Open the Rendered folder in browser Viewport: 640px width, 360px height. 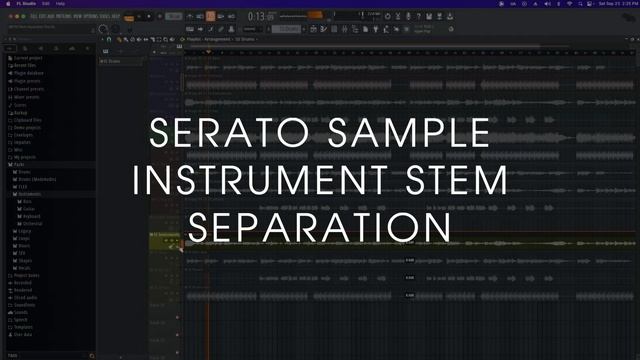pyautogui.click(x=22, y=290)
